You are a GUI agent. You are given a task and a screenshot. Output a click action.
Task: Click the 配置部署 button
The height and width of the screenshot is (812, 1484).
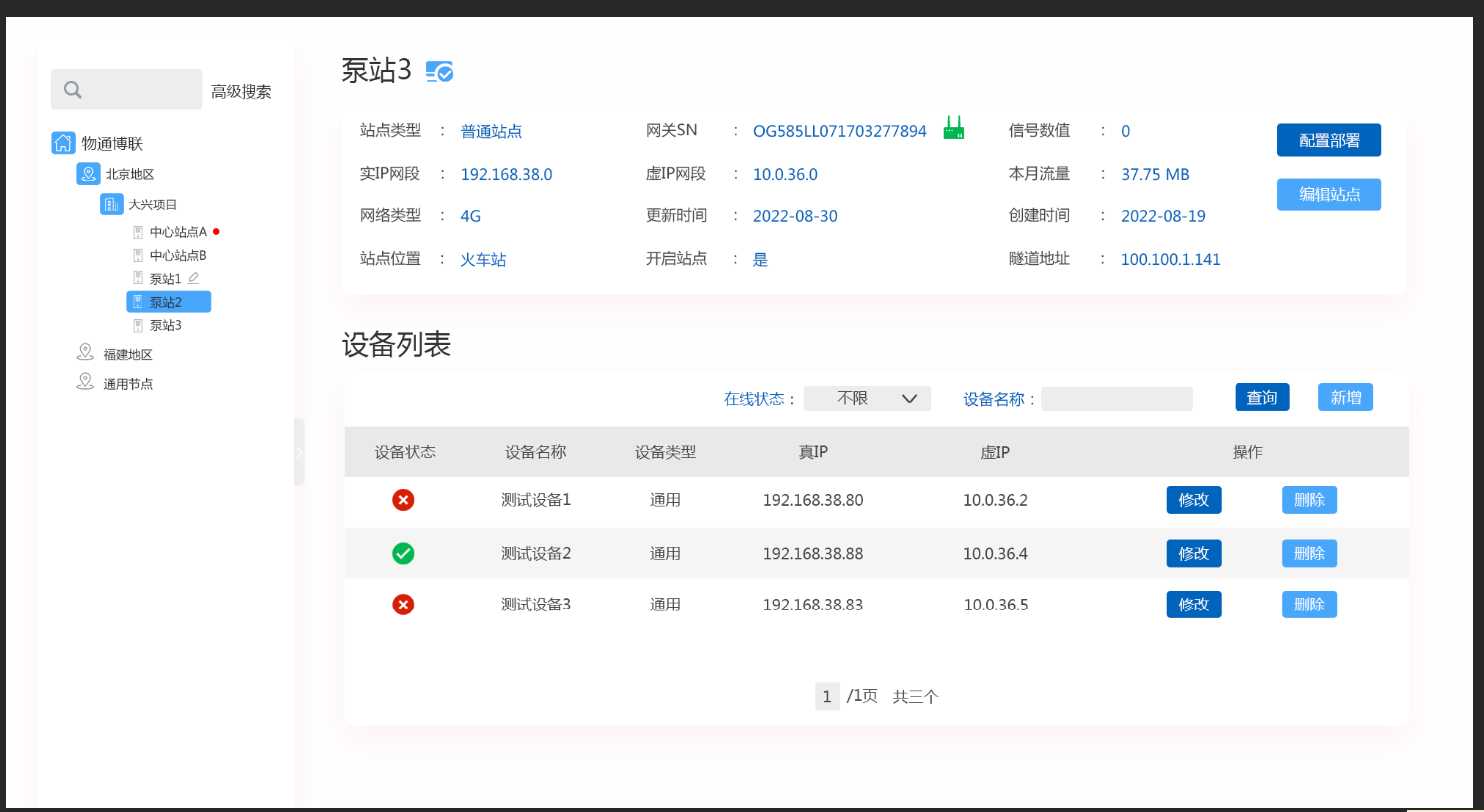pos(1329,140)
